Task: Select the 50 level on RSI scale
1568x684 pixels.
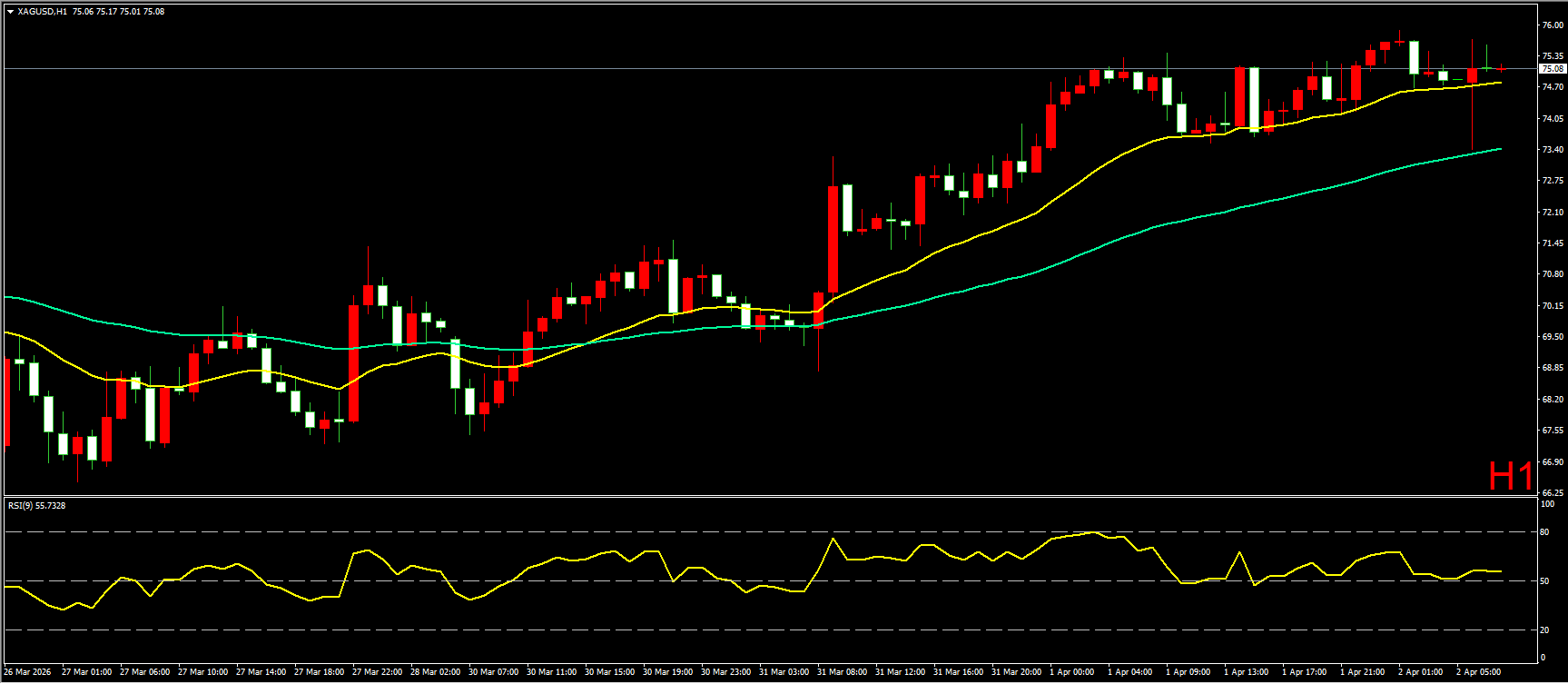Action: [1544, 580]
